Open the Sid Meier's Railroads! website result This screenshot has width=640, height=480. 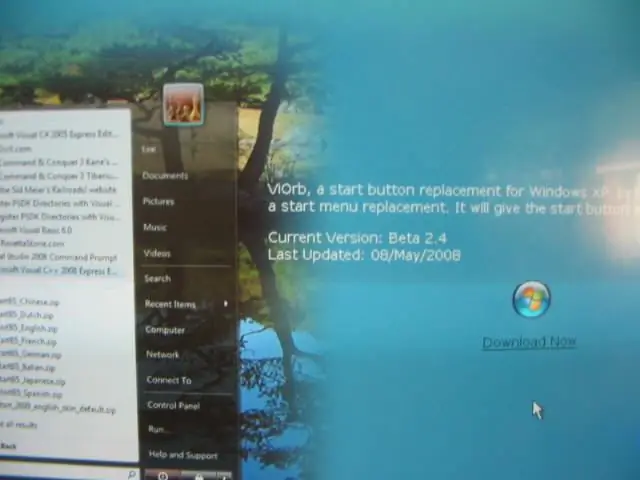point(58,189)
